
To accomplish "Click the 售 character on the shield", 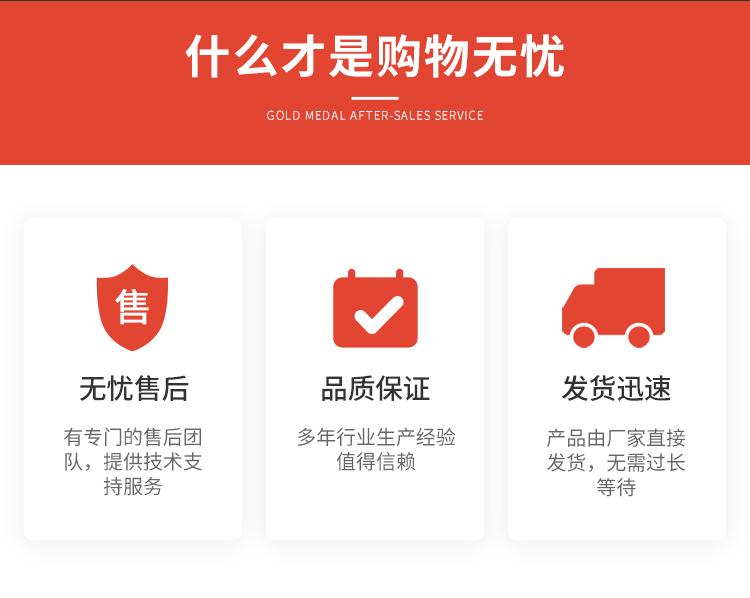I will click(132, 306).
